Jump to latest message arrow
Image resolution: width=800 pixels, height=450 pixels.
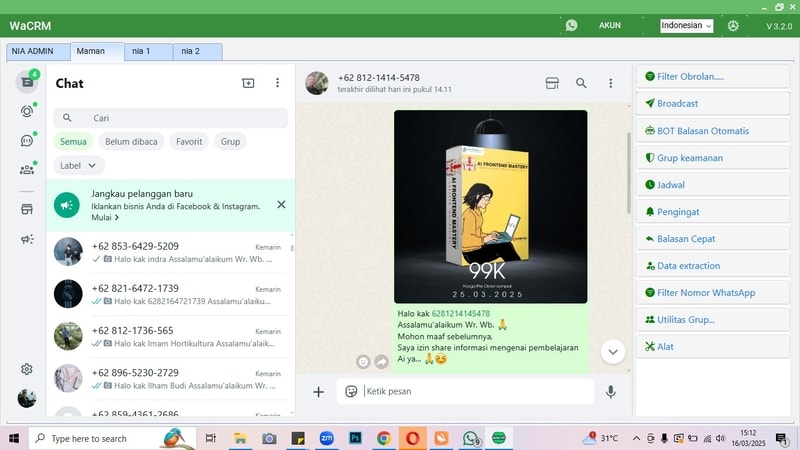[613, 352]
